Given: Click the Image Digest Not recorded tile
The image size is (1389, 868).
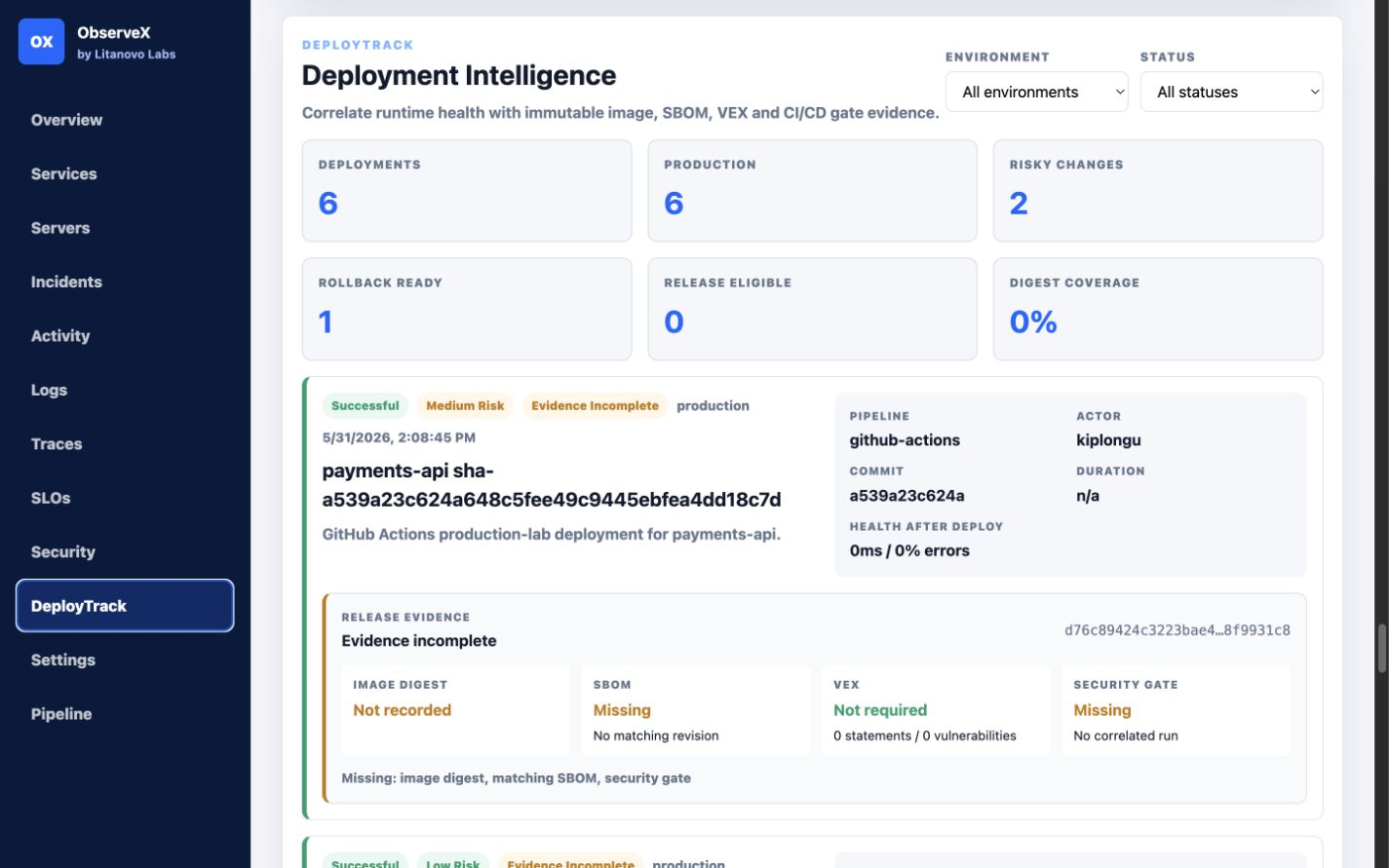Looking at the screenshot, I should tap(455, 710).
